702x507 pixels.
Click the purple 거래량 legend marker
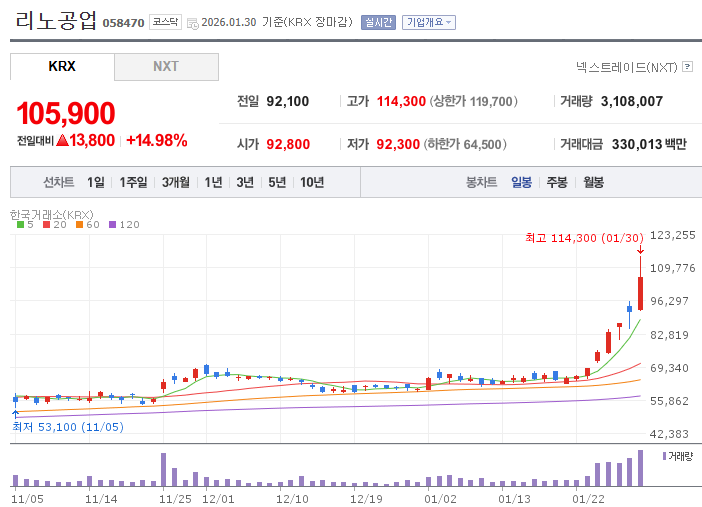coord(664,456)
